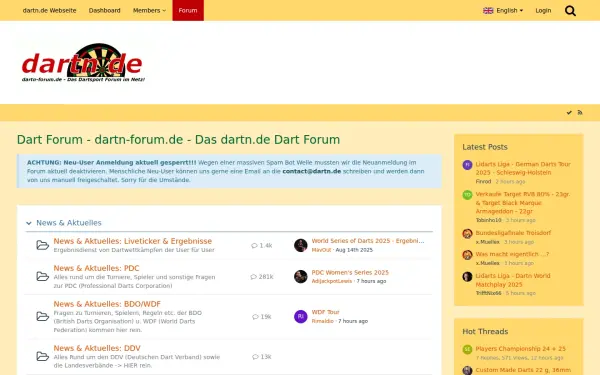Click speech bubble count 13k
Image resolution: width=600 pixels, height=375 pixels.
tap(262, 357)
